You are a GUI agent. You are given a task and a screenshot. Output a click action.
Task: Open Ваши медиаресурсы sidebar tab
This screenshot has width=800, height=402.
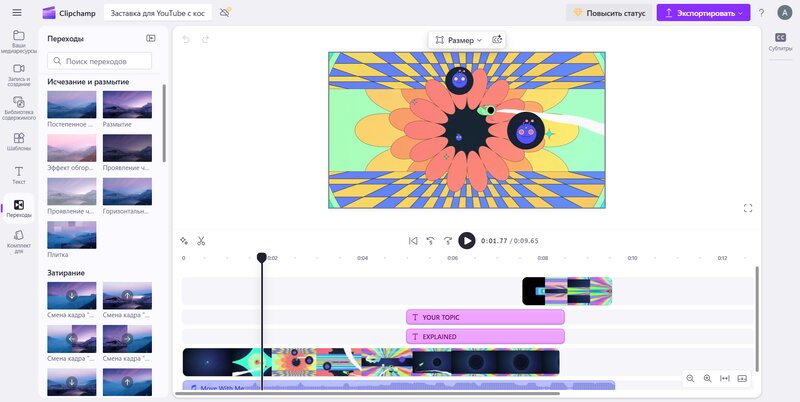pyautogui.click(x=19, y=42)
